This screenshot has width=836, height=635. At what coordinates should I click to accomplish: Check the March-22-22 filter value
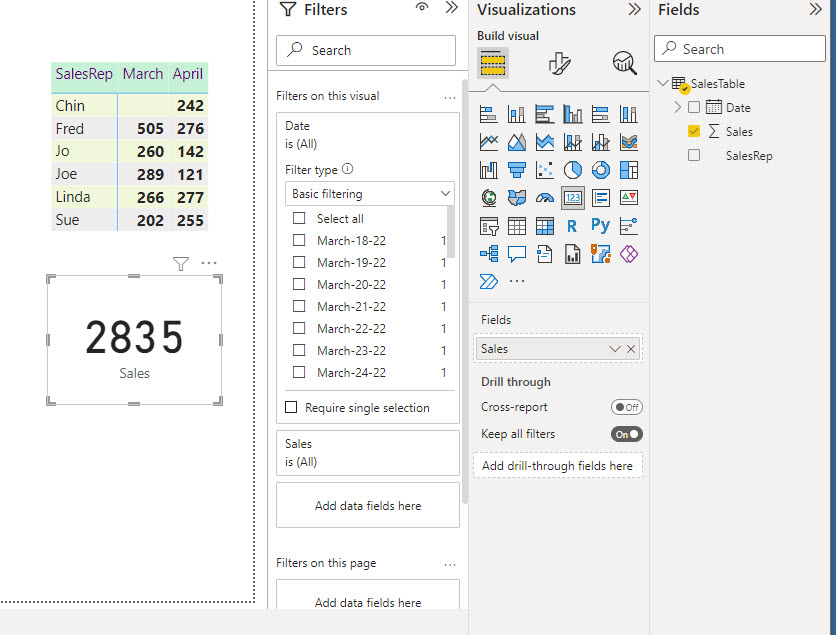pos(299,328)
